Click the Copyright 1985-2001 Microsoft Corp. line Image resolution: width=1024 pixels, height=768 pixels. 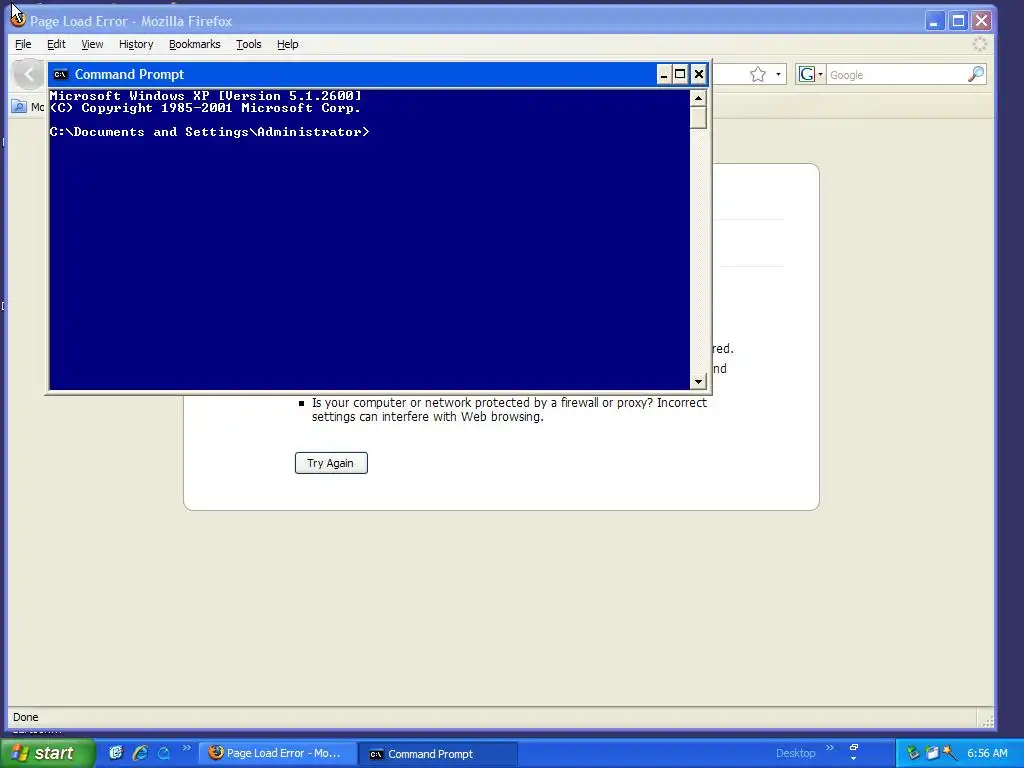tap(205, 108)
